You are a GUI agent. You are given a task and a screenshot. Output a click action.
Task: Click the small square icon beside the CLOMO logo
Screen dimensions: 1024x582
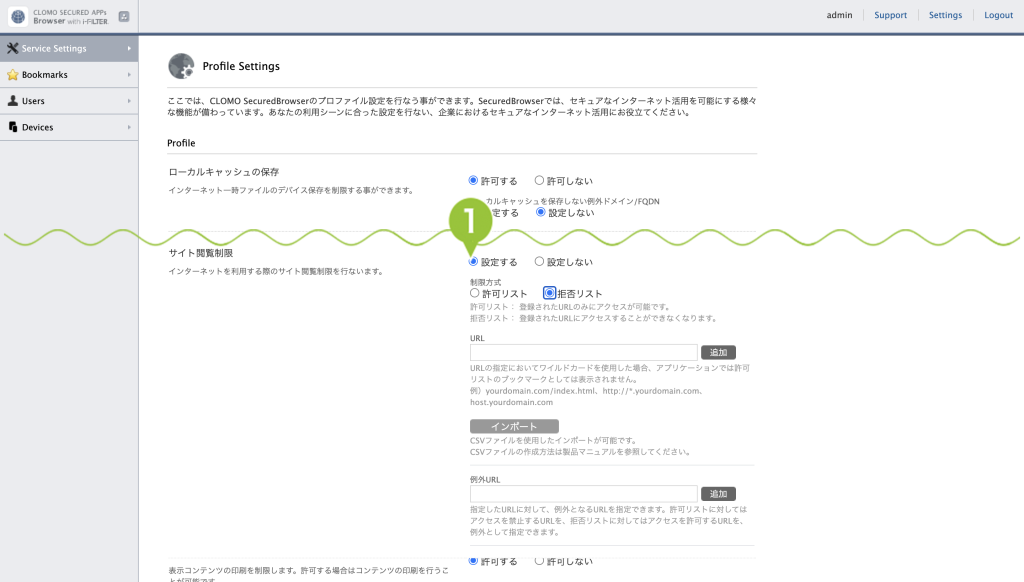coord(124,16)
